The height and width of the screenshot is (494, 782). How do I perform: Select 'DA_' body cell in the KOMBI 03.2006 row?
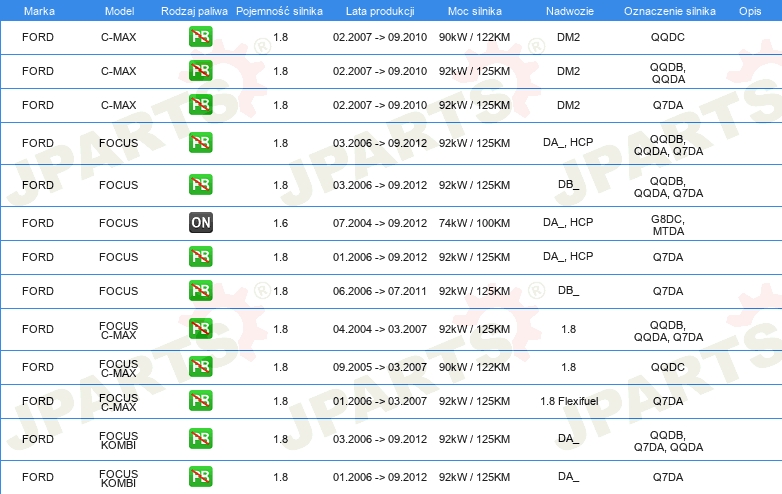coord(569,439)
